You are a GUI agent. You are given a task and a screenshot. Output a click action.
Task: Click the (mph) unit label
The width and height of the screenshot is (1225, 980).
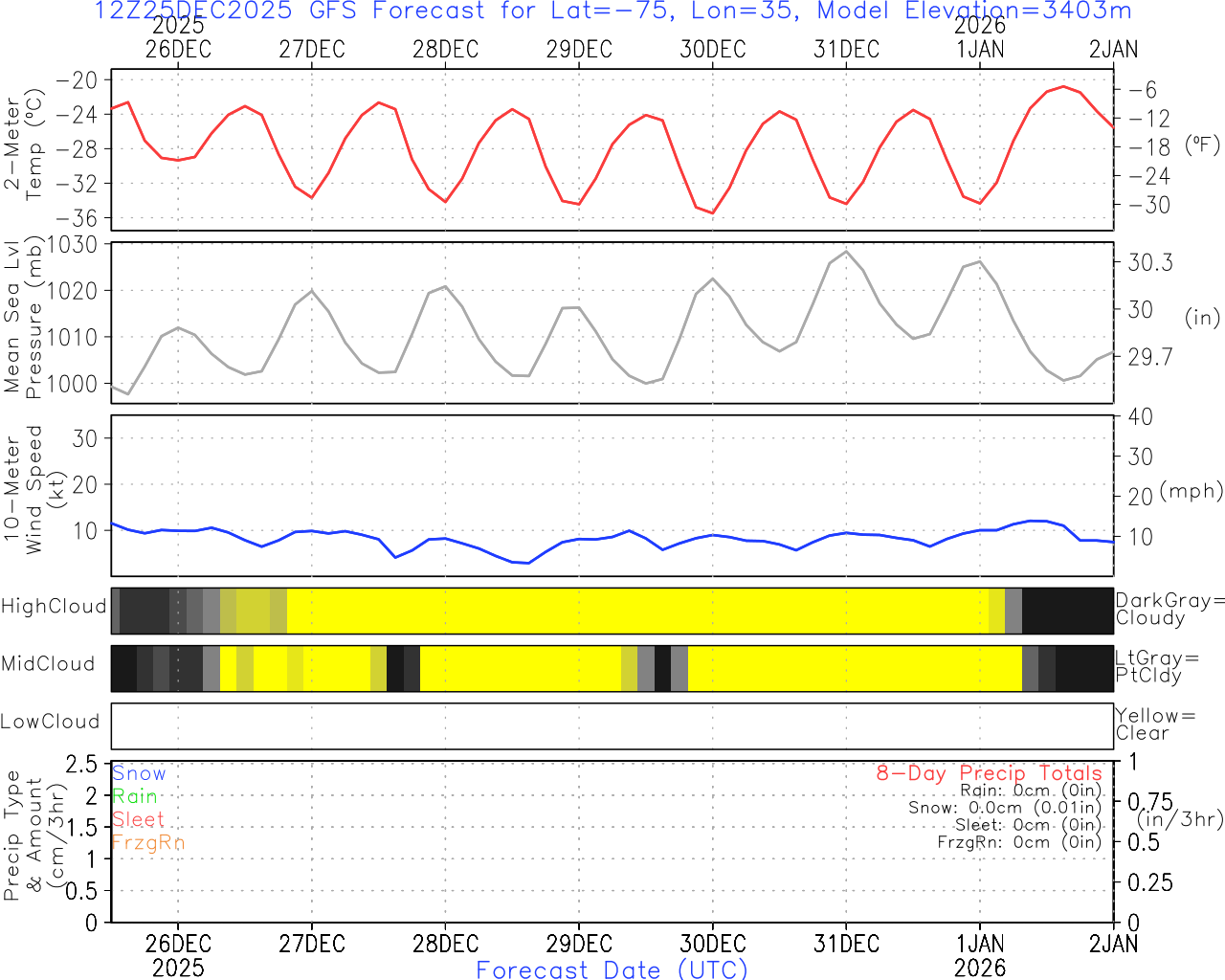(x=1191, y=491)
